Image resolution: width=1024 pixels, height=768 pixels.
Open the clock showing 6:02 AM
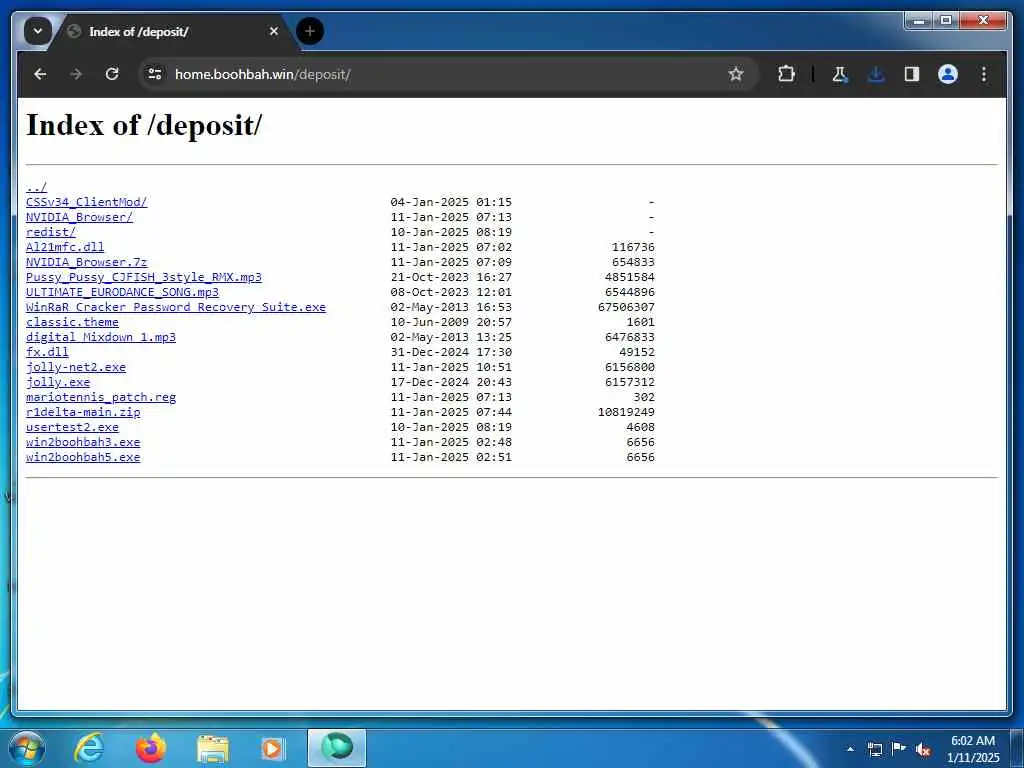[973, 749]
